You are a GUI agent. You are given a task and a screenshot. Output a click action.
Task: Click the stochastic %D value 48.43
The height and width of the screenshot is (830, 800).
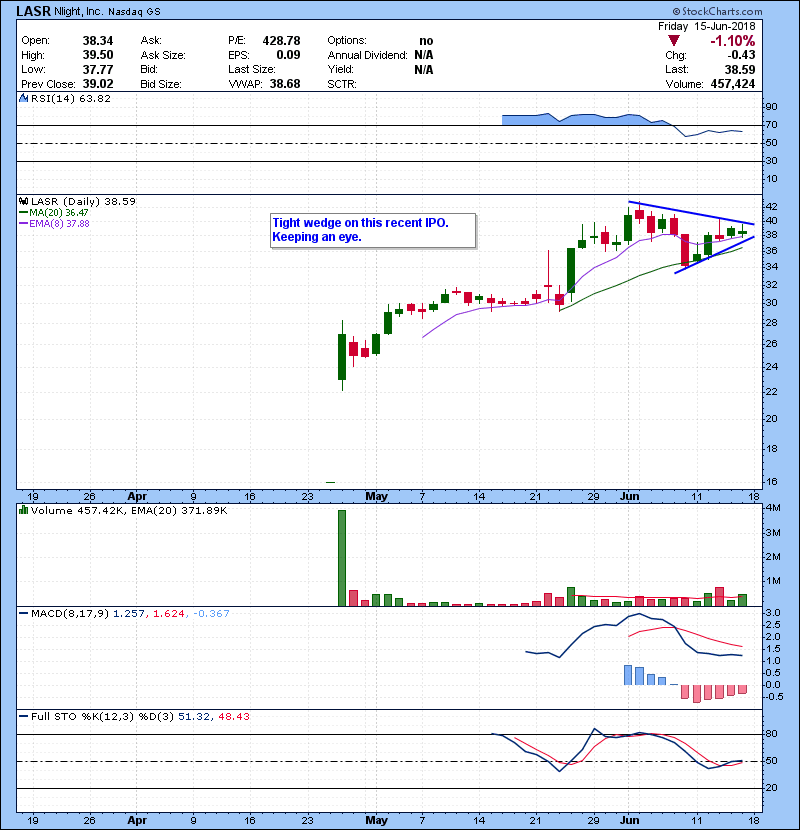point(233,716)
